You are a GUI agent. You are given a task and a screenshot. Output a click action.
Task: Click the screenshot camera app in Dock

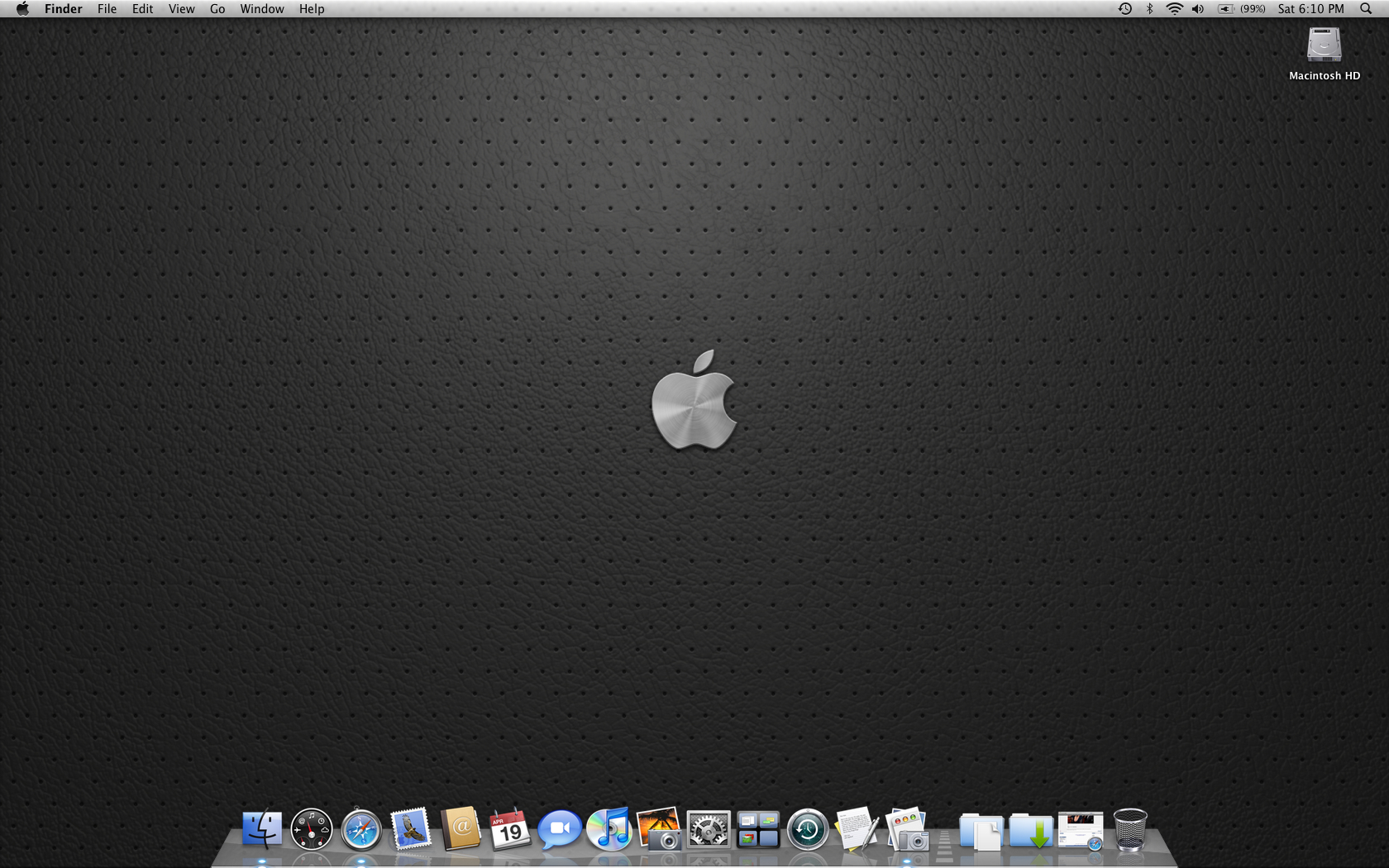pos(907,829)
